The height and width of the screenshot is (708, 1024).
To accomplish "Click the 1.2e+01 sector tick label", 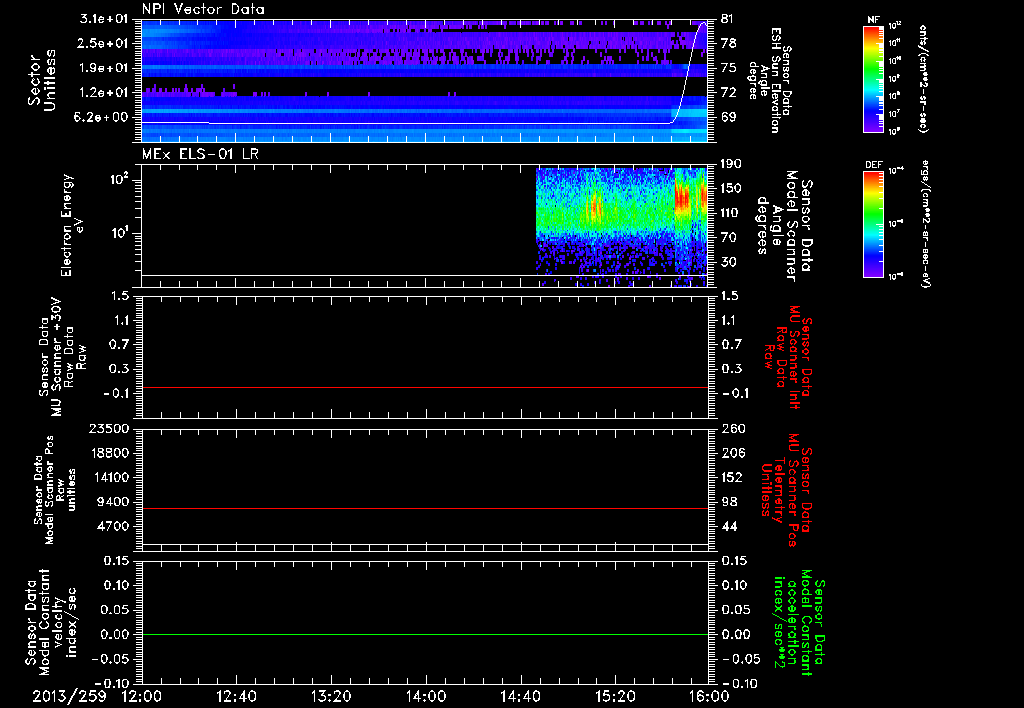I will tap(104, 93).
